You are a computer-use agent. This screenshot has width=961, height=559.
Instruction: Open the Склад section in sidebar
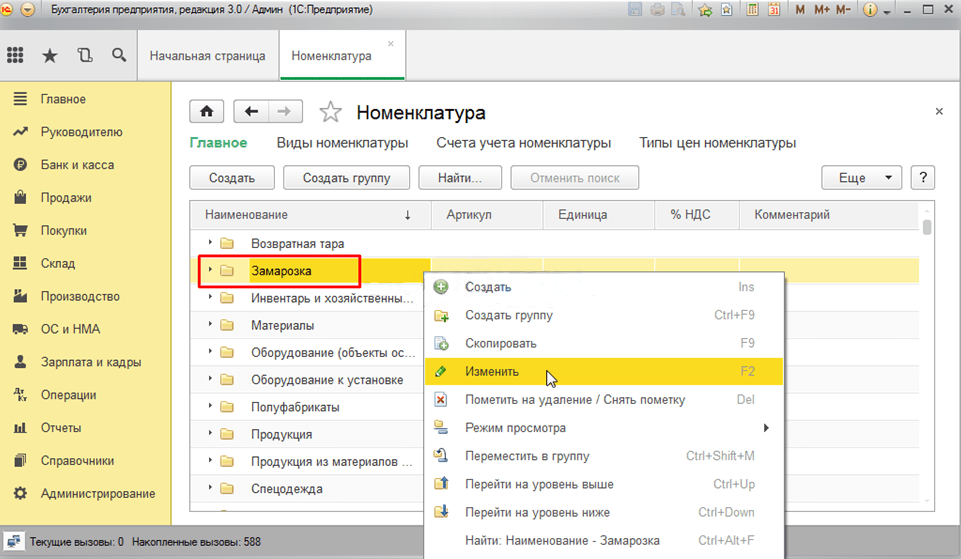point(57,264)
